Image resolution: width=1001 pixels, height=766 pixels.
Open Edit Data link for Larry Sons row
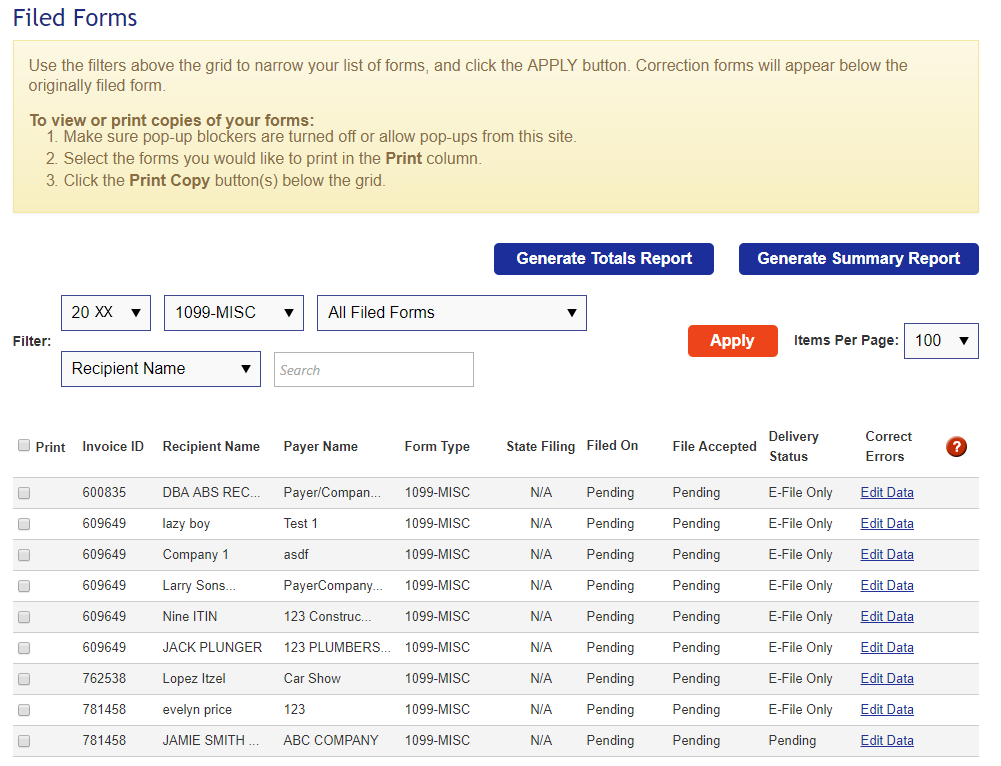(887, 585)
